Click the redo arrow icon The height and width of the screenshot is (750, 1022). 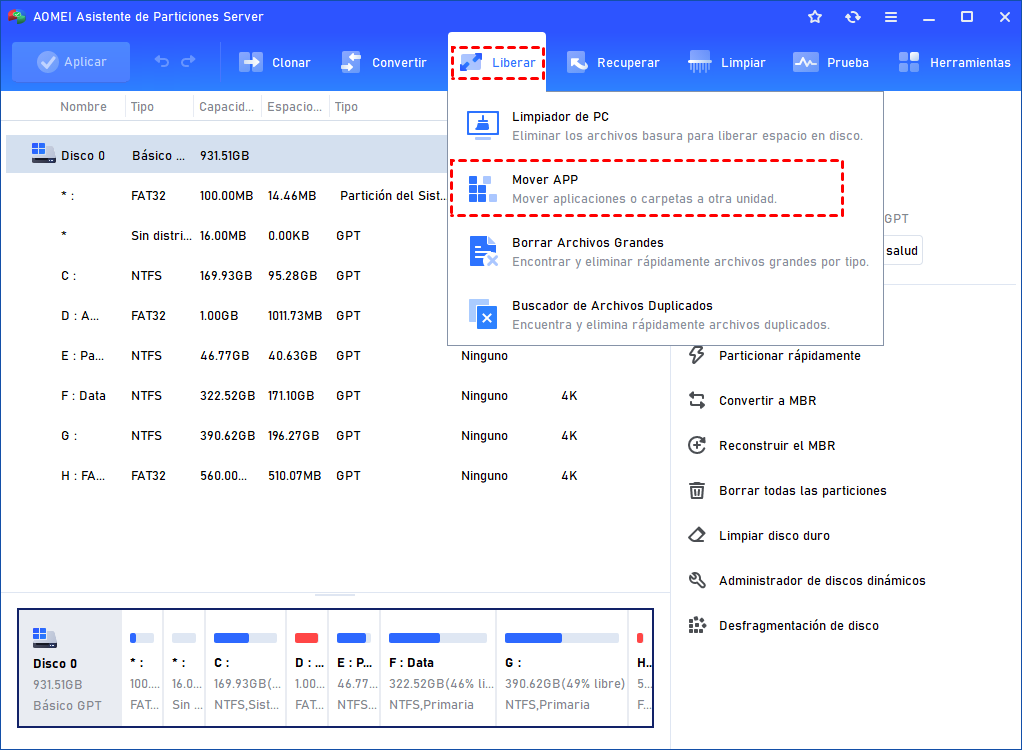(188, 62)
